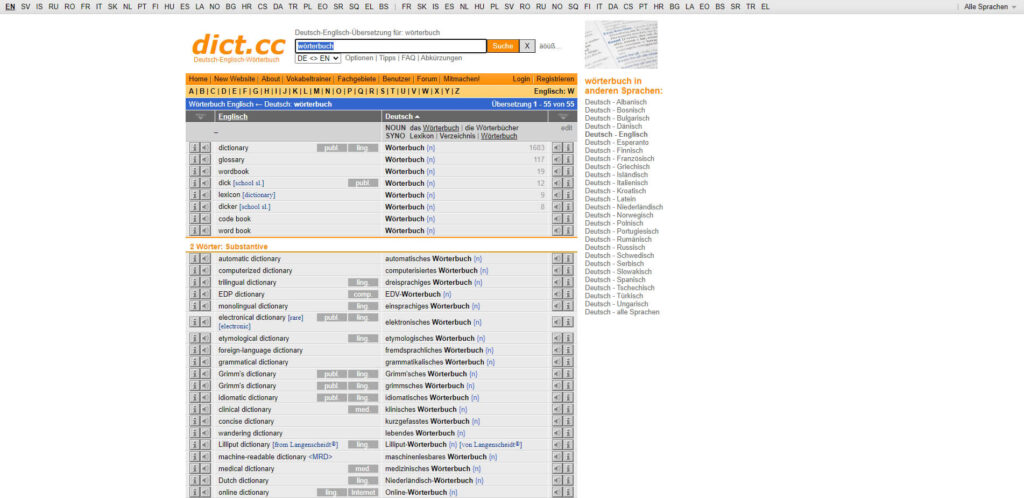
Task: Clear search with the X button
Action: click(527, 46)
